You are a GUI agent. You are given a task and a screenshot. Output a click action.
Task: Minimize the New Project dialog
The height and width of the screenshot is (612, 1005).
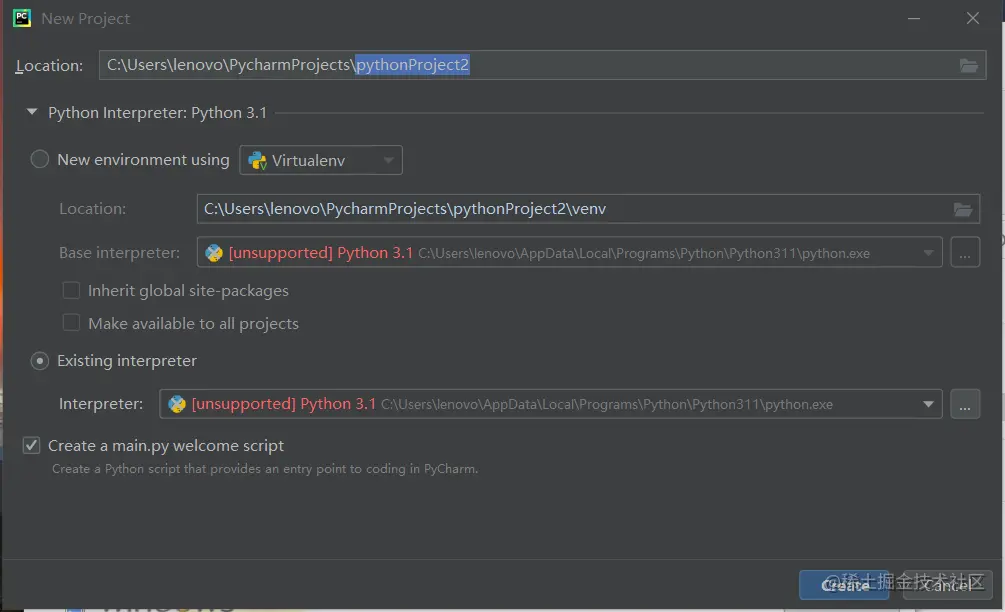(x=913, y=19)
